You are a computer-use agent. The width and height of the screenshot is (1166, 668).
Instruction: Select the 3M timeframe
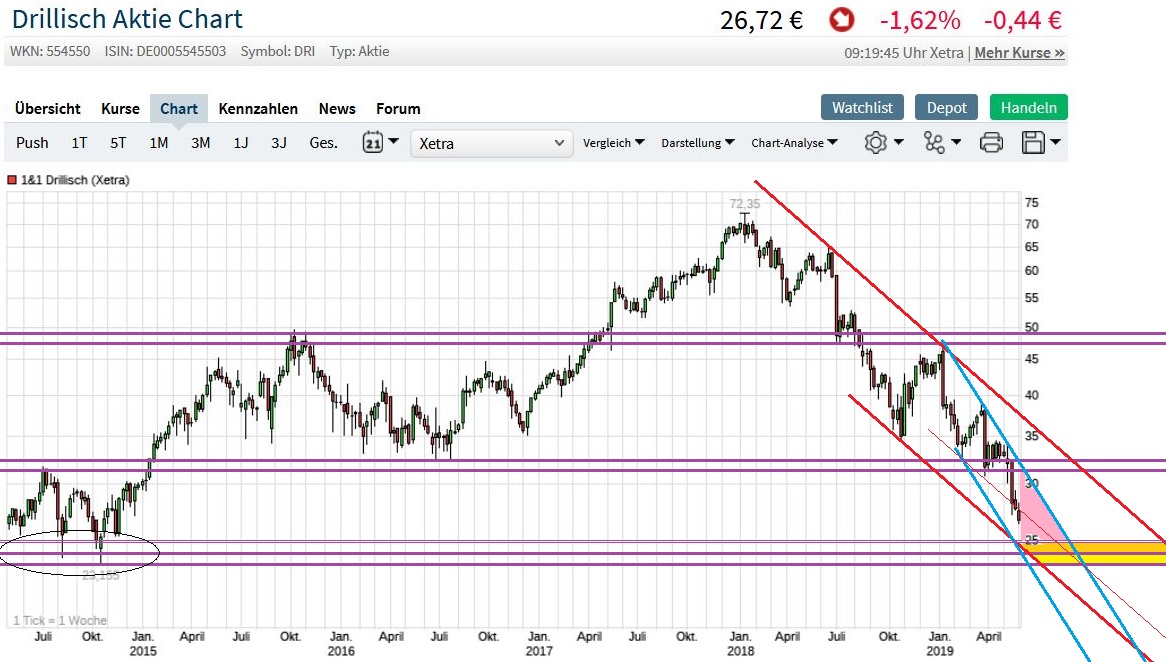point(200,143)
